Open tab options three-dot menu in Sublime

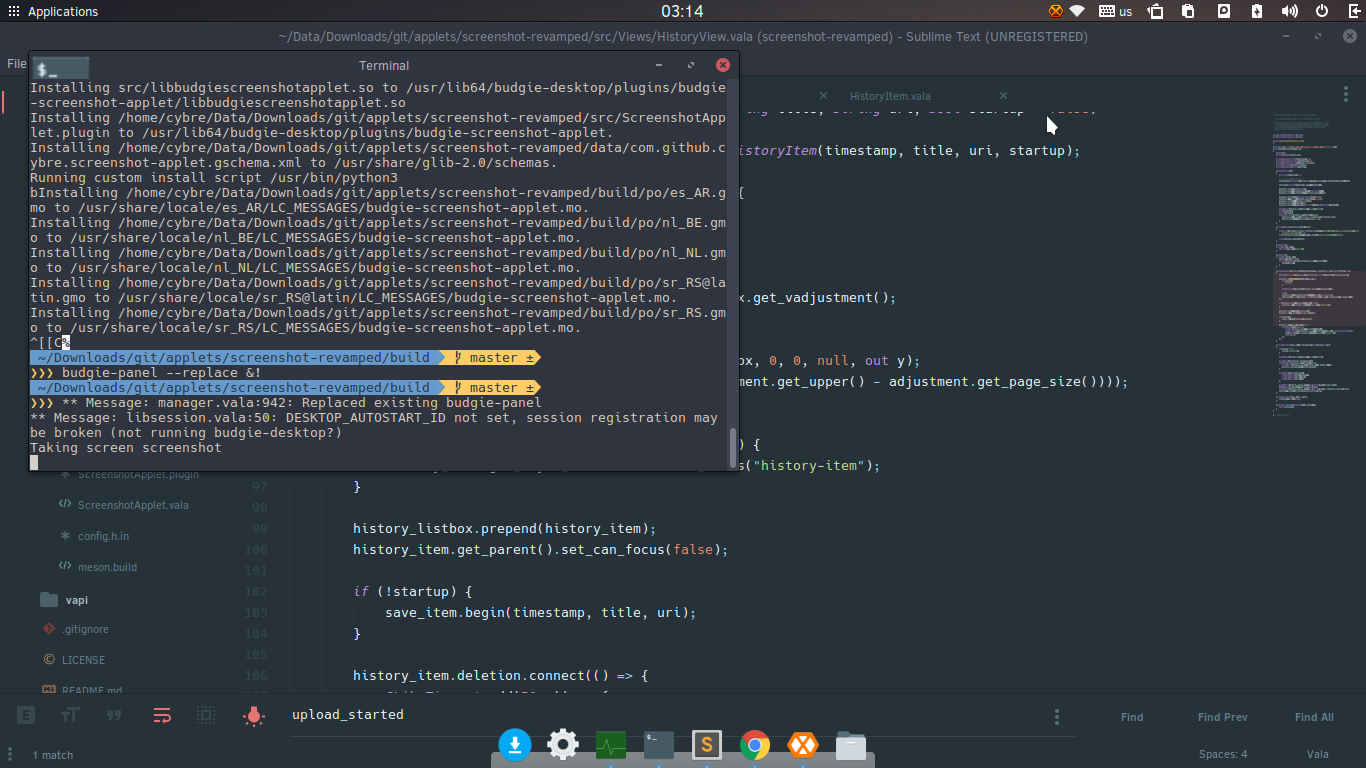[x=1344, y=94]
